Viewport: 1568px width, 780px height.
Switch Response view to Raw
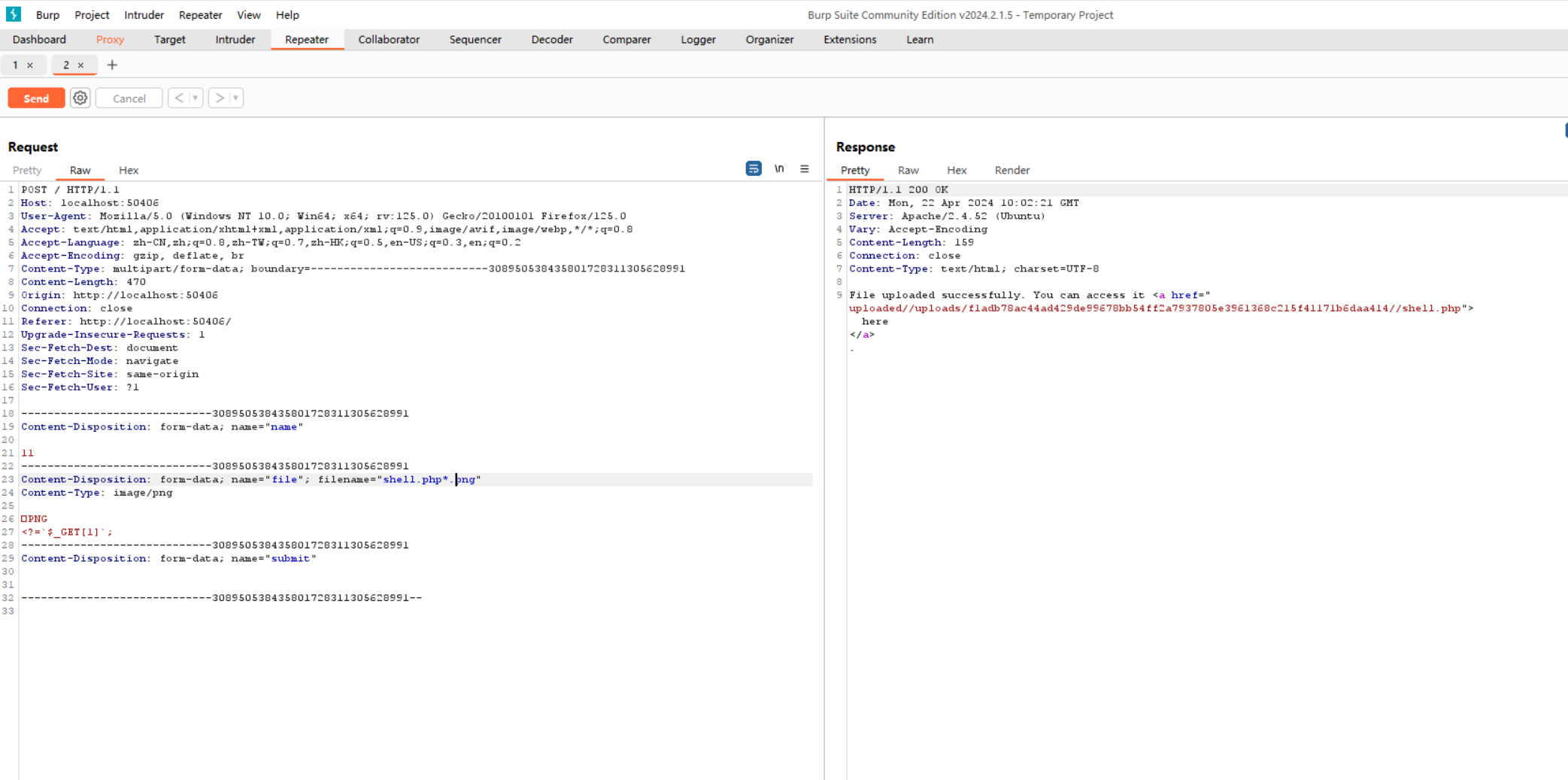908,171
